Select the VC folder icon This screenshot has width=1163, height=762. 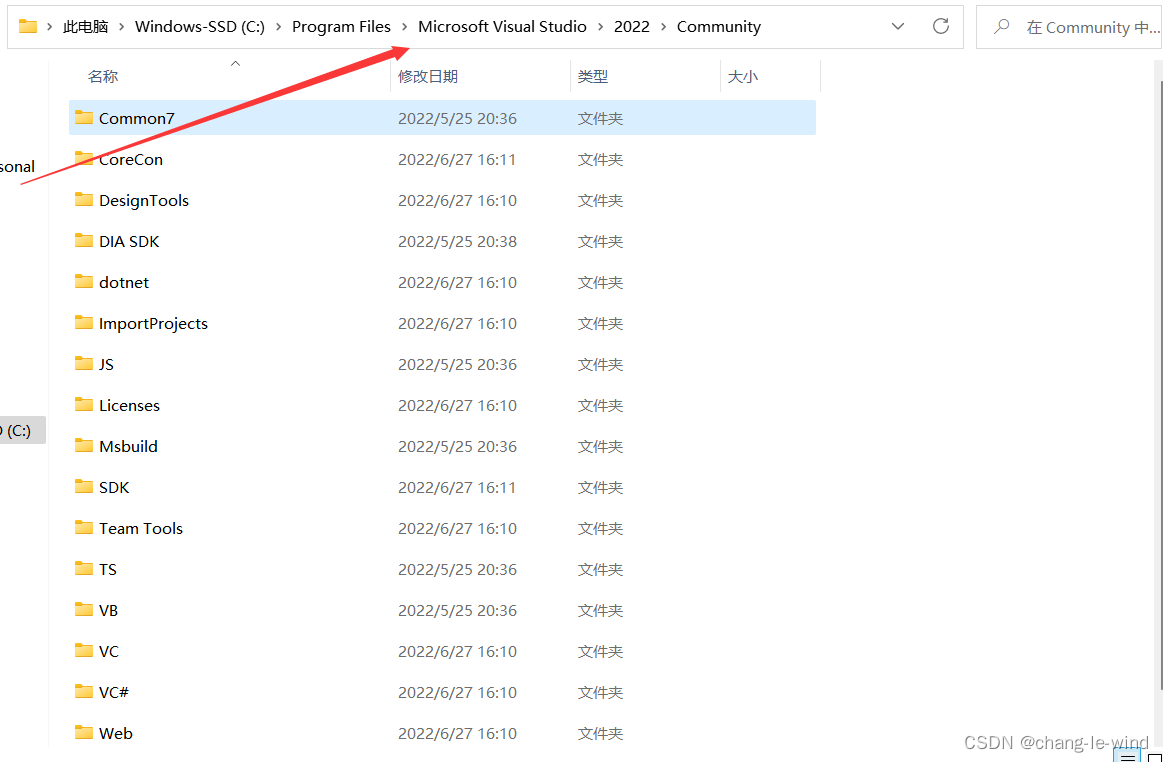click(x=84, y=651)
